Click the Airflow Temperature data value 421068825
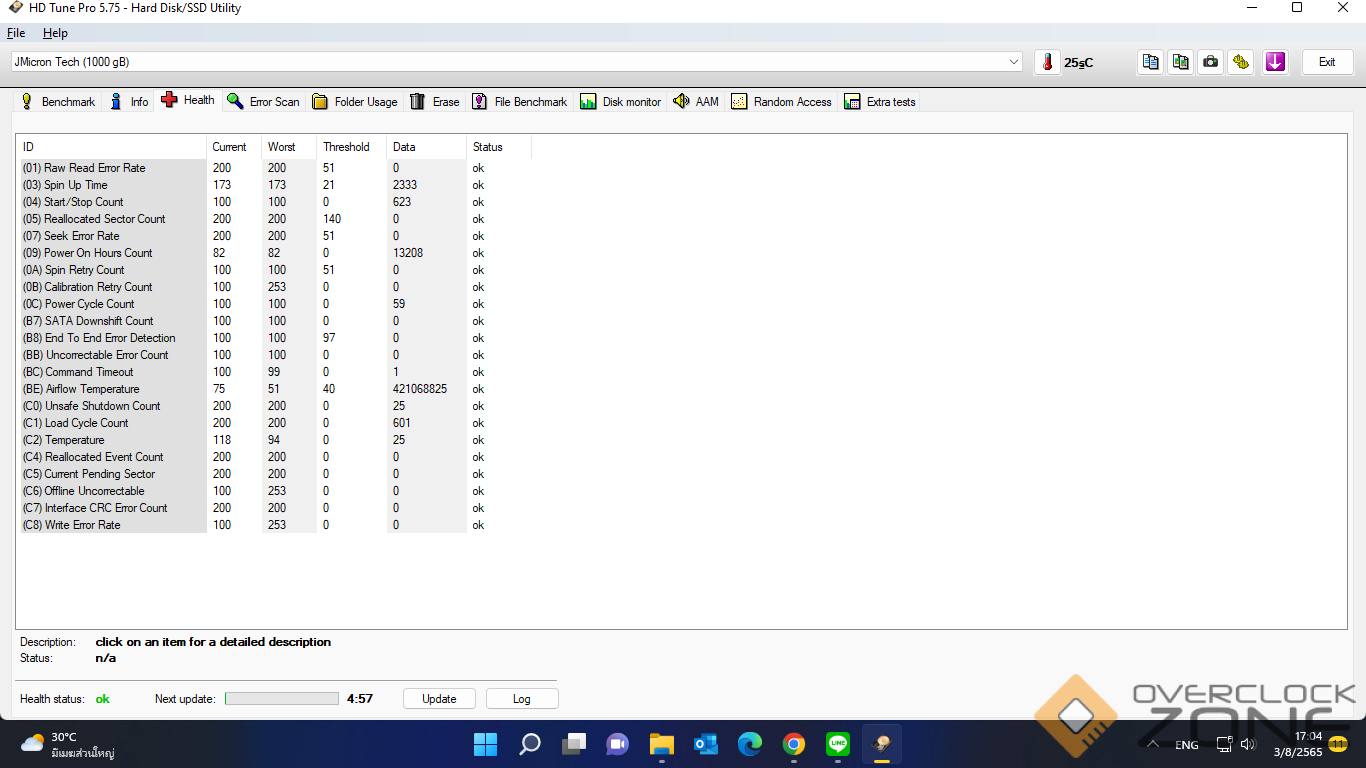 420,389
